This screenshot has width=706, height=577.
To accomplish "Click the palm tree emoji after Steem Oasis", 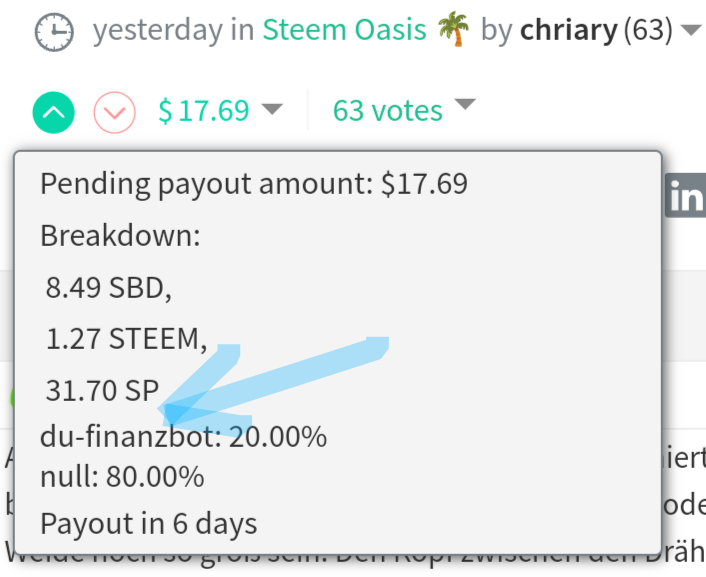I will [x=454, y=31].
